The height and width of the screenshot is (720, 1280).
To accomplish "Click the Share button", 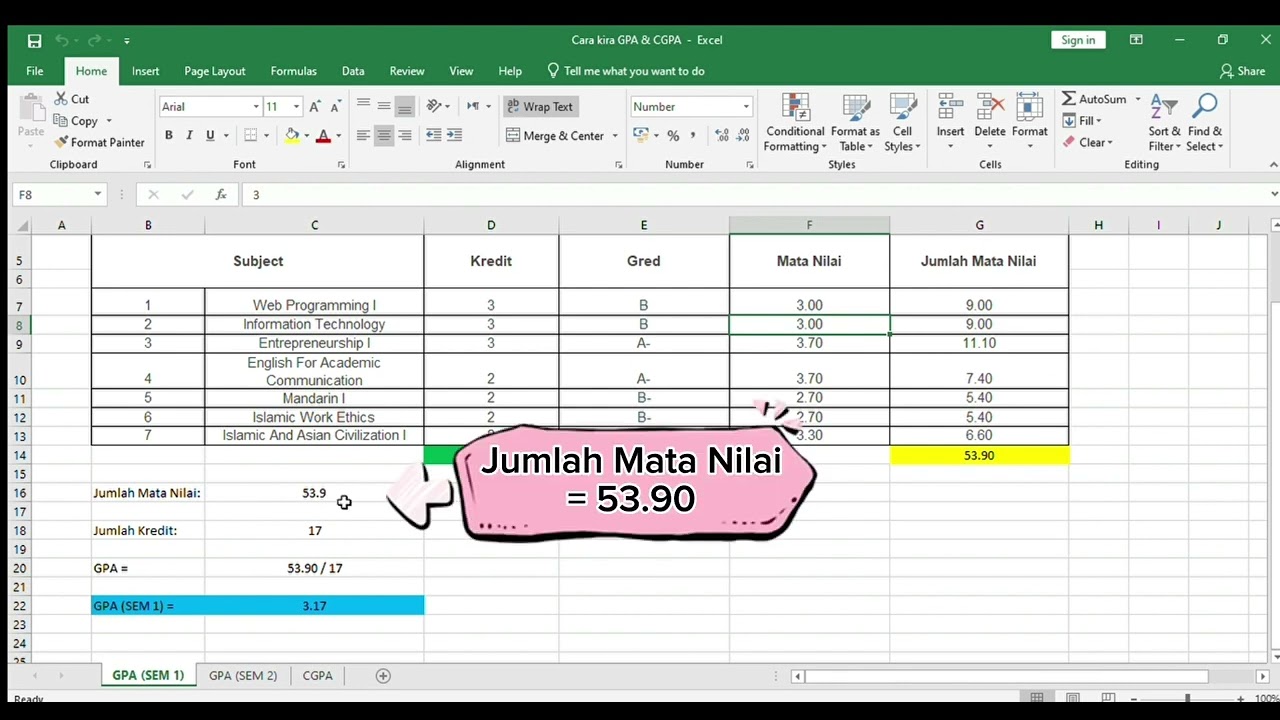I will click(1243, 71).
